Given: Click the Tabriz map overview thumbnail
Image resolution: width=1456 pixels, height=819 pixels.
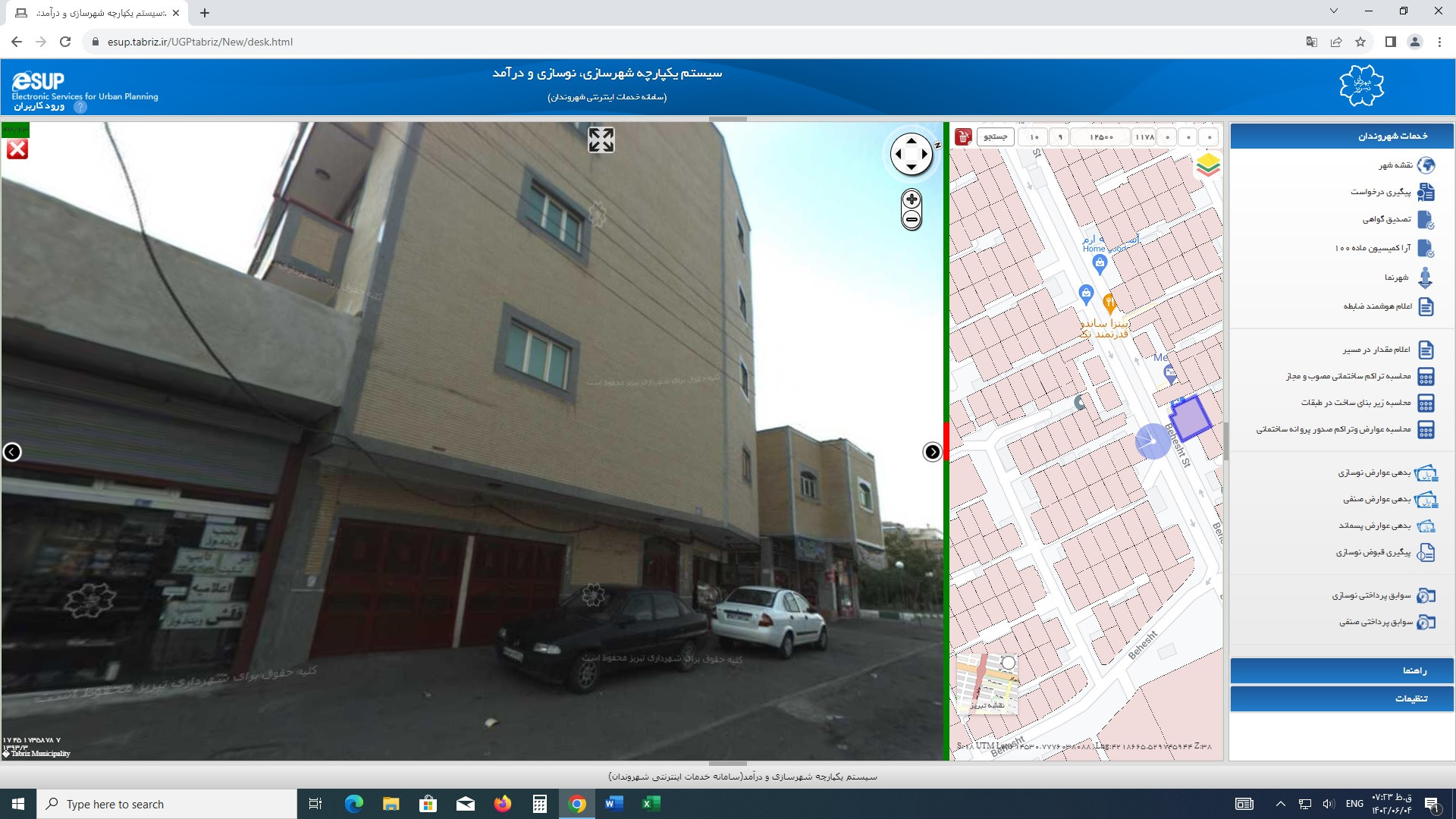Looking at the screenshot, I should [987, 683].
